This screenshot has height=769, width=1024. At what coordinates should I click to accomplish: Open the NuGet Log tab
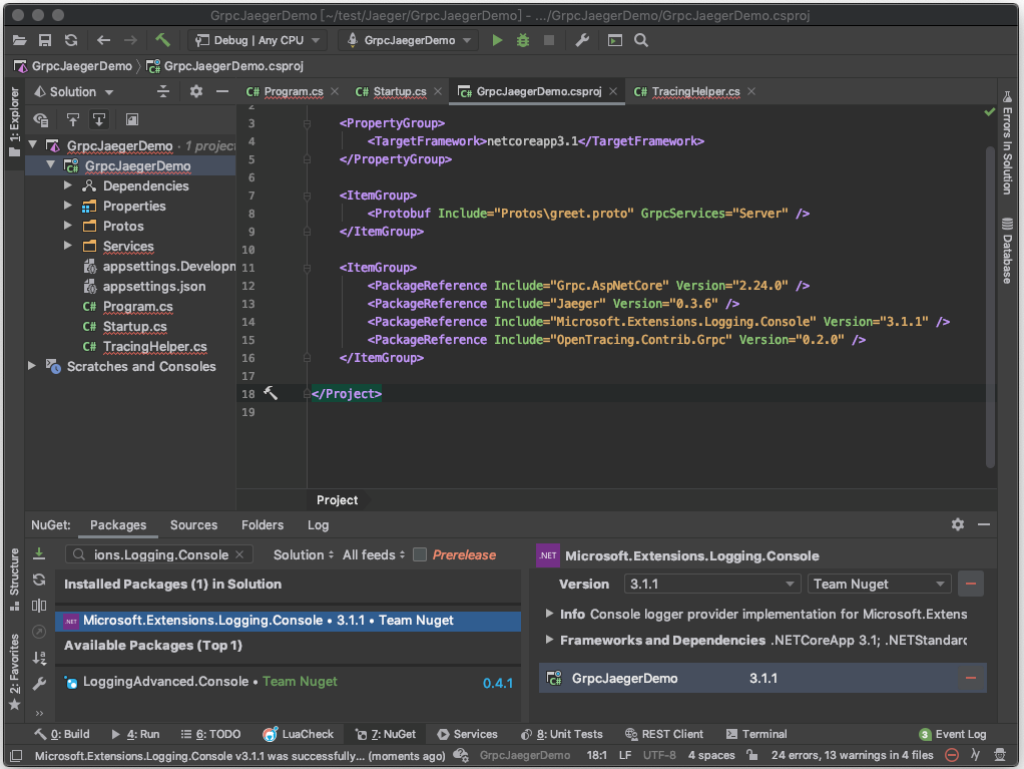coord(318,525)
